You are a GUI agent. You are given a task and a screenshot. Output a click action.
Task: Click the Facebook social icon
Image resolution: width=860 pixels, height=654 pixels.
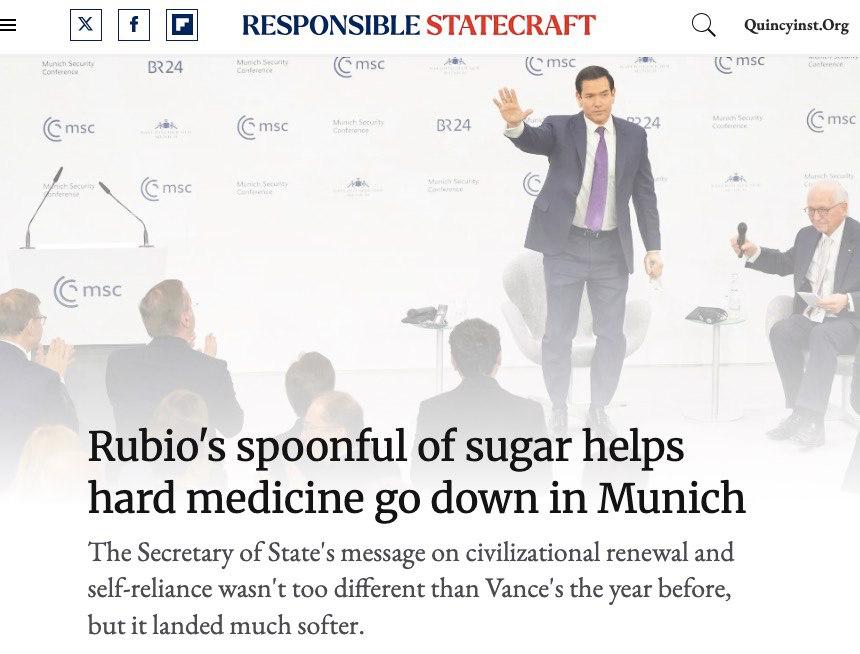click(134, 25)
